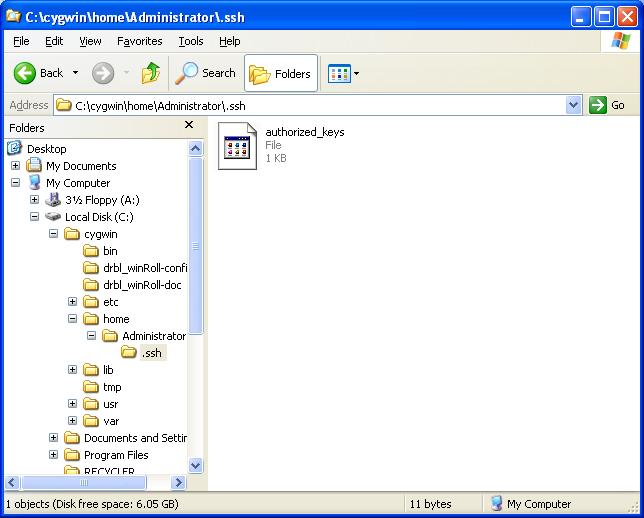Select Local Disk (C:) in folder tree
Image resolution: width=644 pixels, height=518 pixels.
pos(98,217)
